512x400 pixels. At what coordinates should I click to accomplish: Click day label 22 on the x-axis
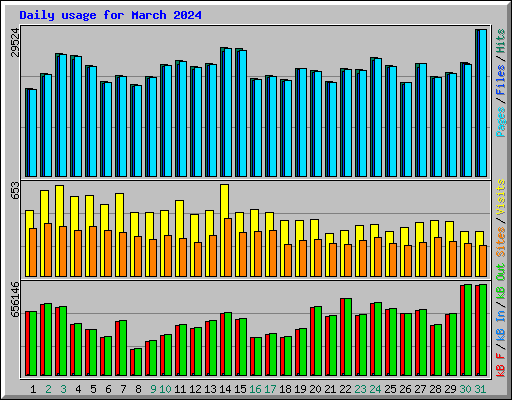click(x=345, y=389)
